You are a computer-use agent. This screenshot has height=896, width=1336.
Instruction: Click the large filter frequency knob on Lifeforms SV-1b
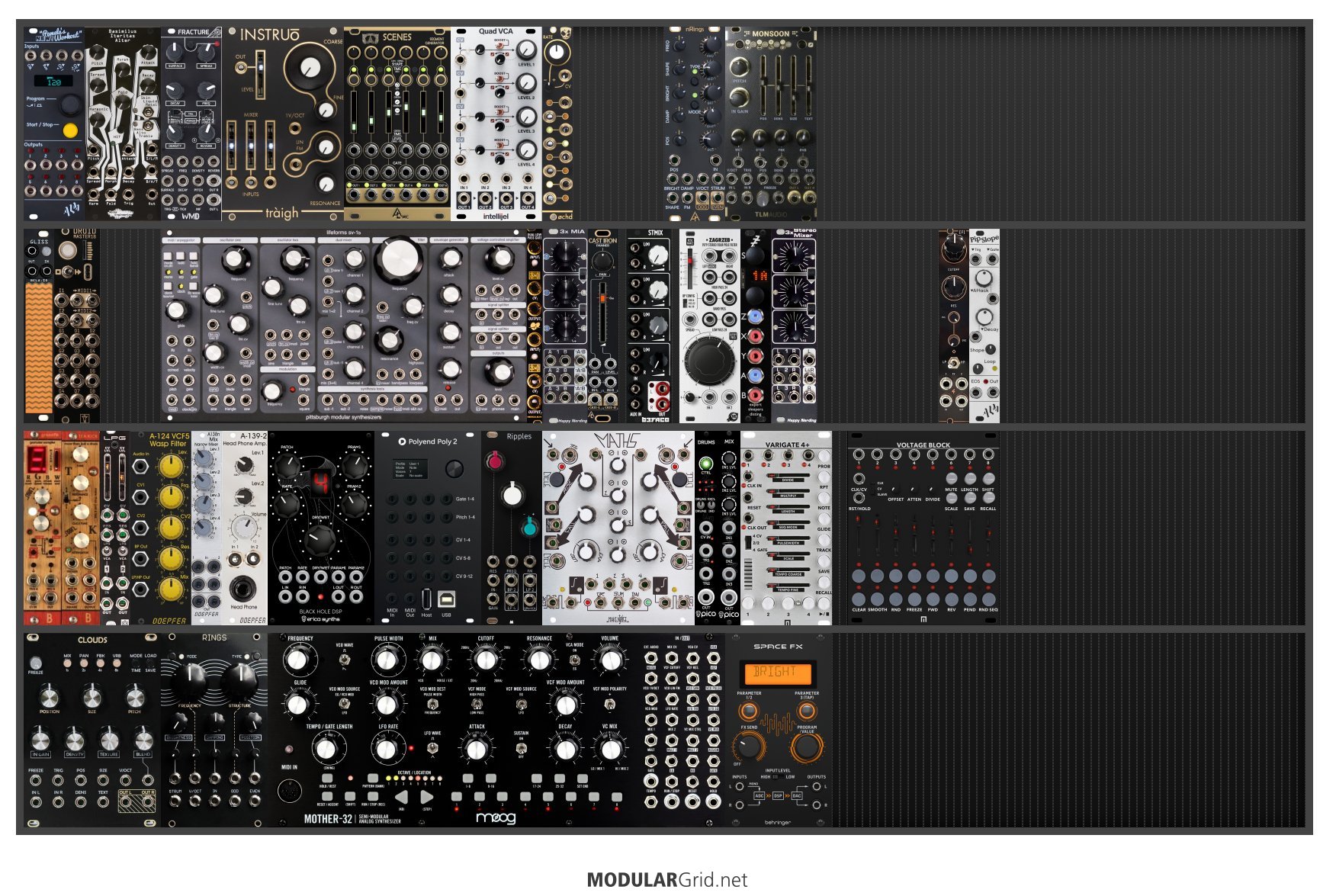[x=398, y=259]
